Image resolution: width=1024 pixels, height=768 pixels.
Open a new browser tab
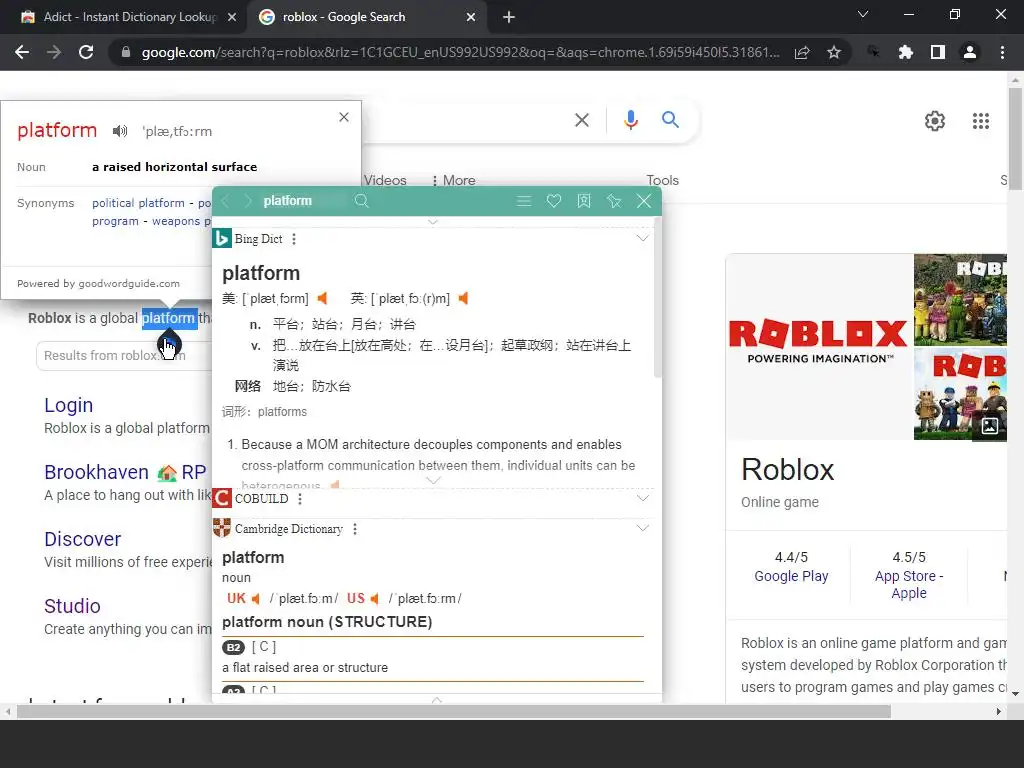509,17
